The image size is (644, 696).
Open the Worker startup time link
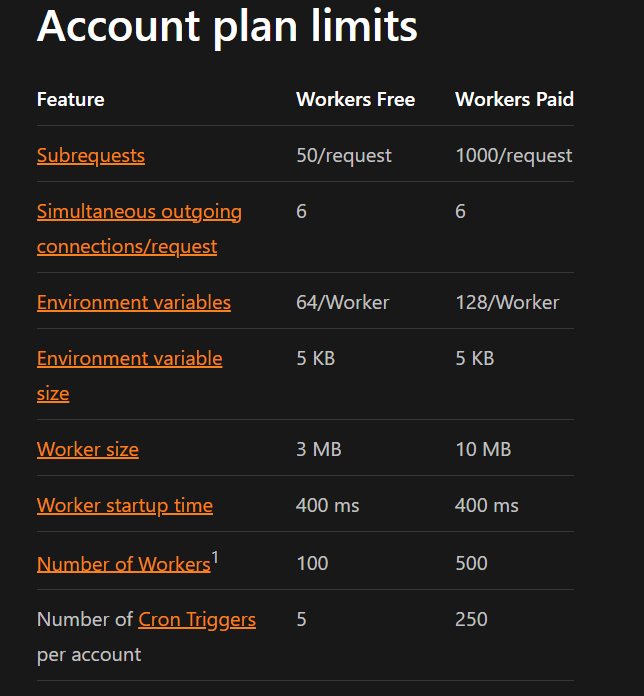(125, 506)
